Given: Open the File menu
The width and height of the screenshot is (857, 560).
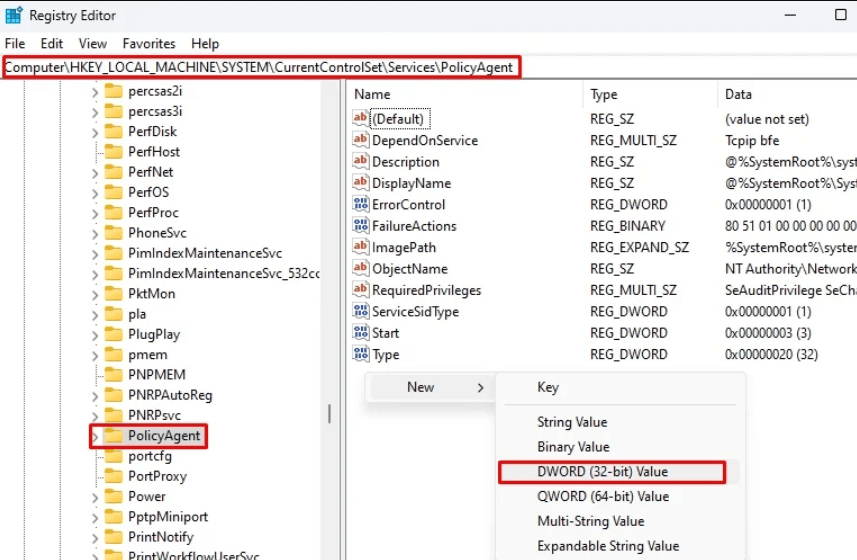Looking at the screenshot, I should (x=15, y=43).
